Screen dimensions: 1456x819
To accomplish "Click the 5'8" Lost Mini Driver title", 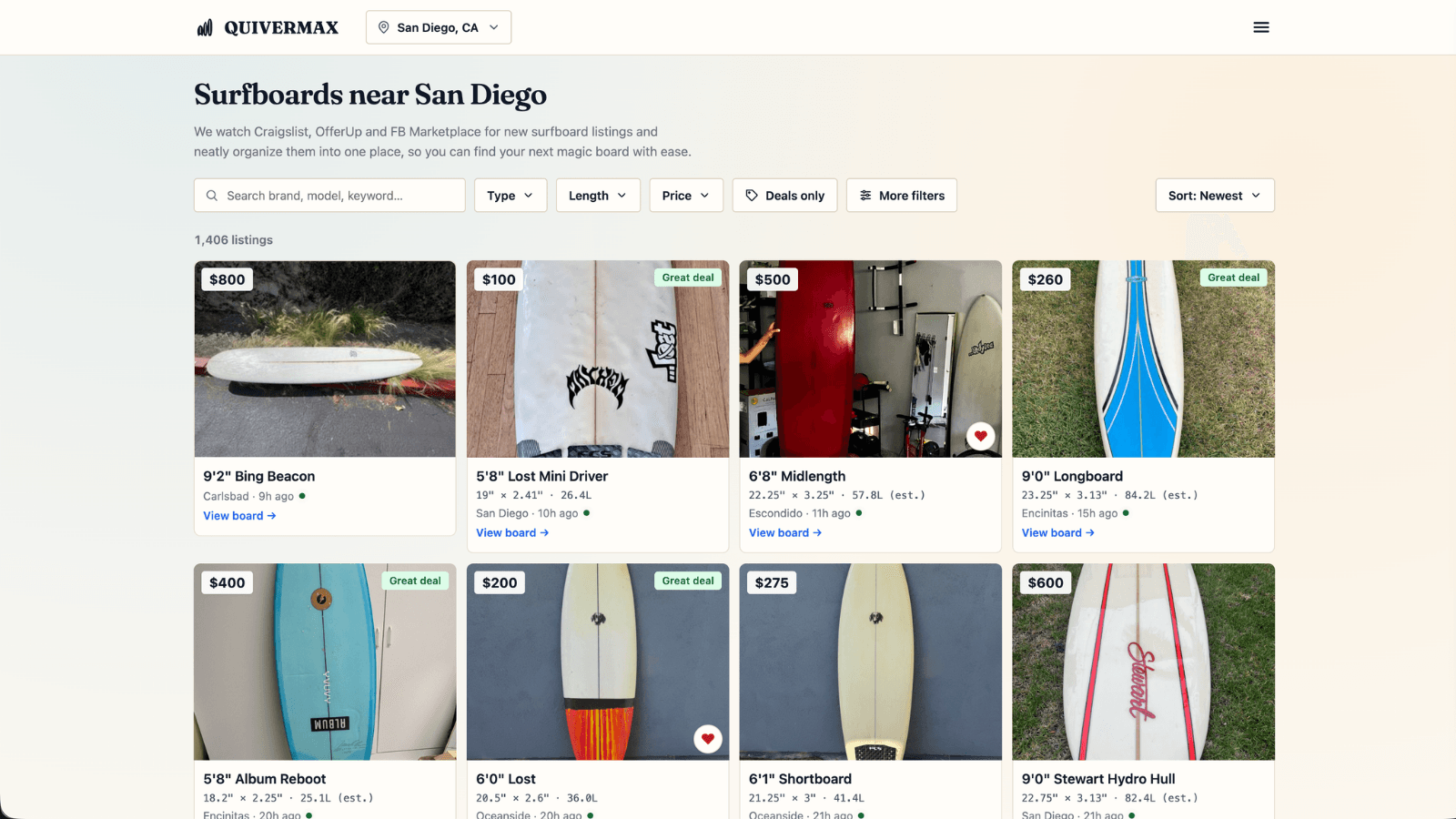I will coord(542,476).
